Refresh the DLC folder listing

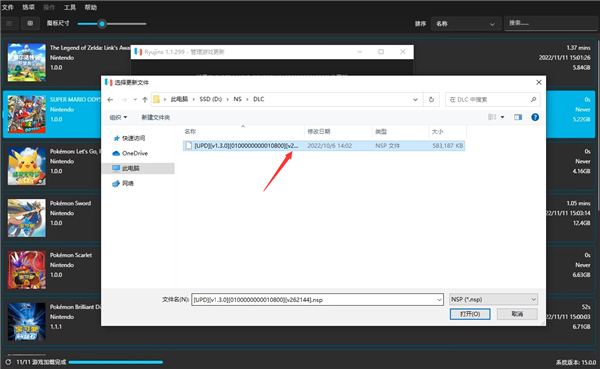431,100
